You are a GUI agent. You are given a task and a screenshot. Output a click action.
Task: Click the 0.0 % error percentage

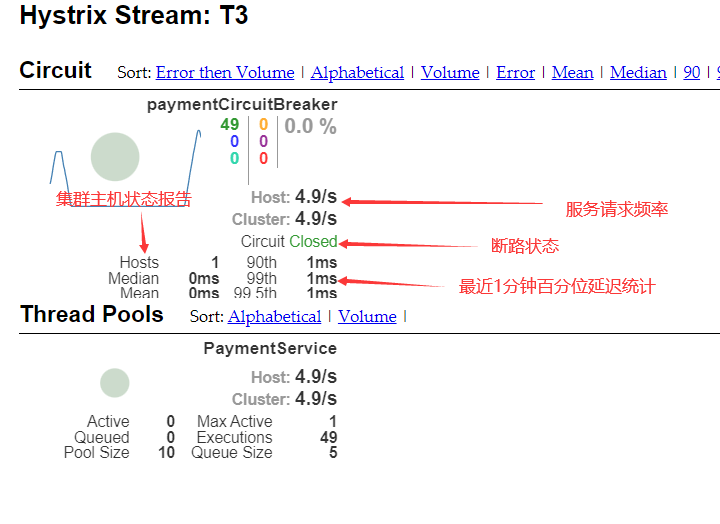coord(310,126)
